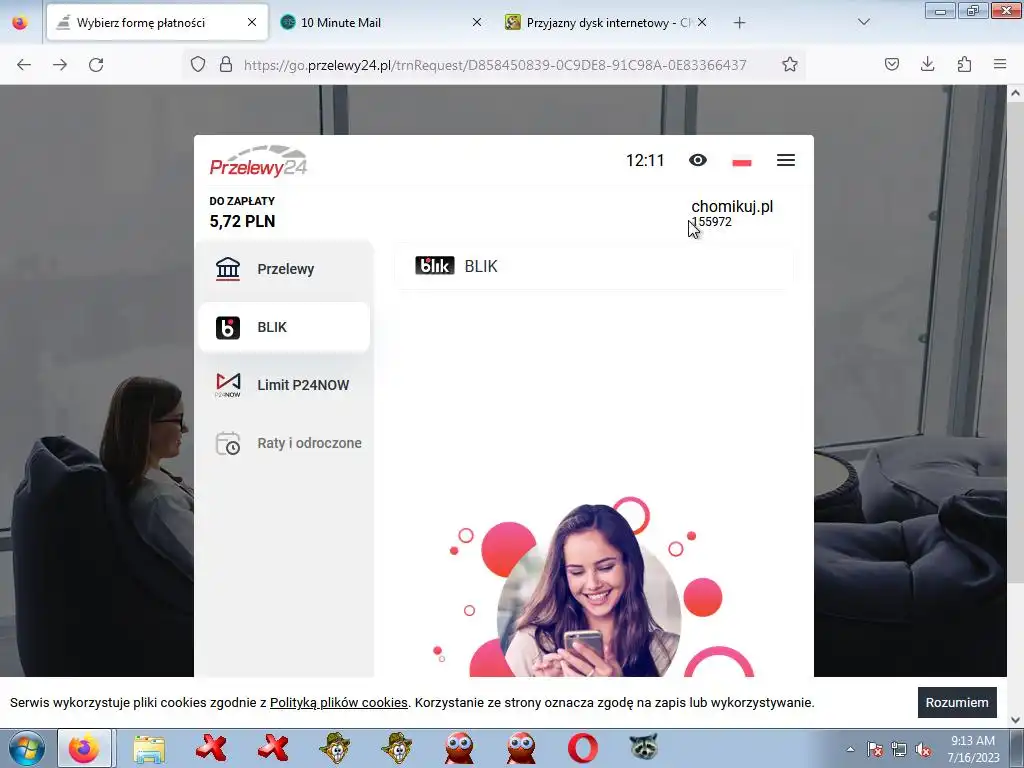Open Windows Explorer from taskbar
1024x768 pixels.
[x=149, y=748]
